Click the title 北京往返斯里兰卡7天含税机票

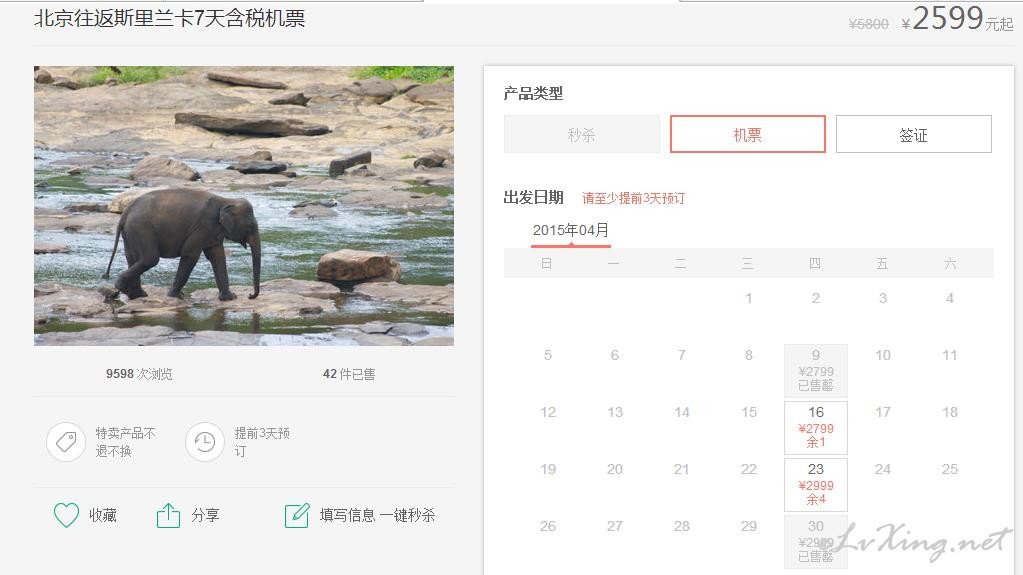click(x=170, y=18)
